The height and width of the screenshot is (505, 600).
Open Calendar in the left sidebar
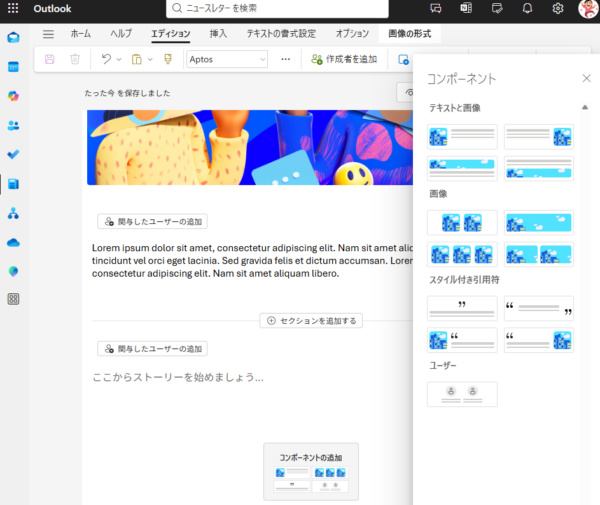(14, 67)
